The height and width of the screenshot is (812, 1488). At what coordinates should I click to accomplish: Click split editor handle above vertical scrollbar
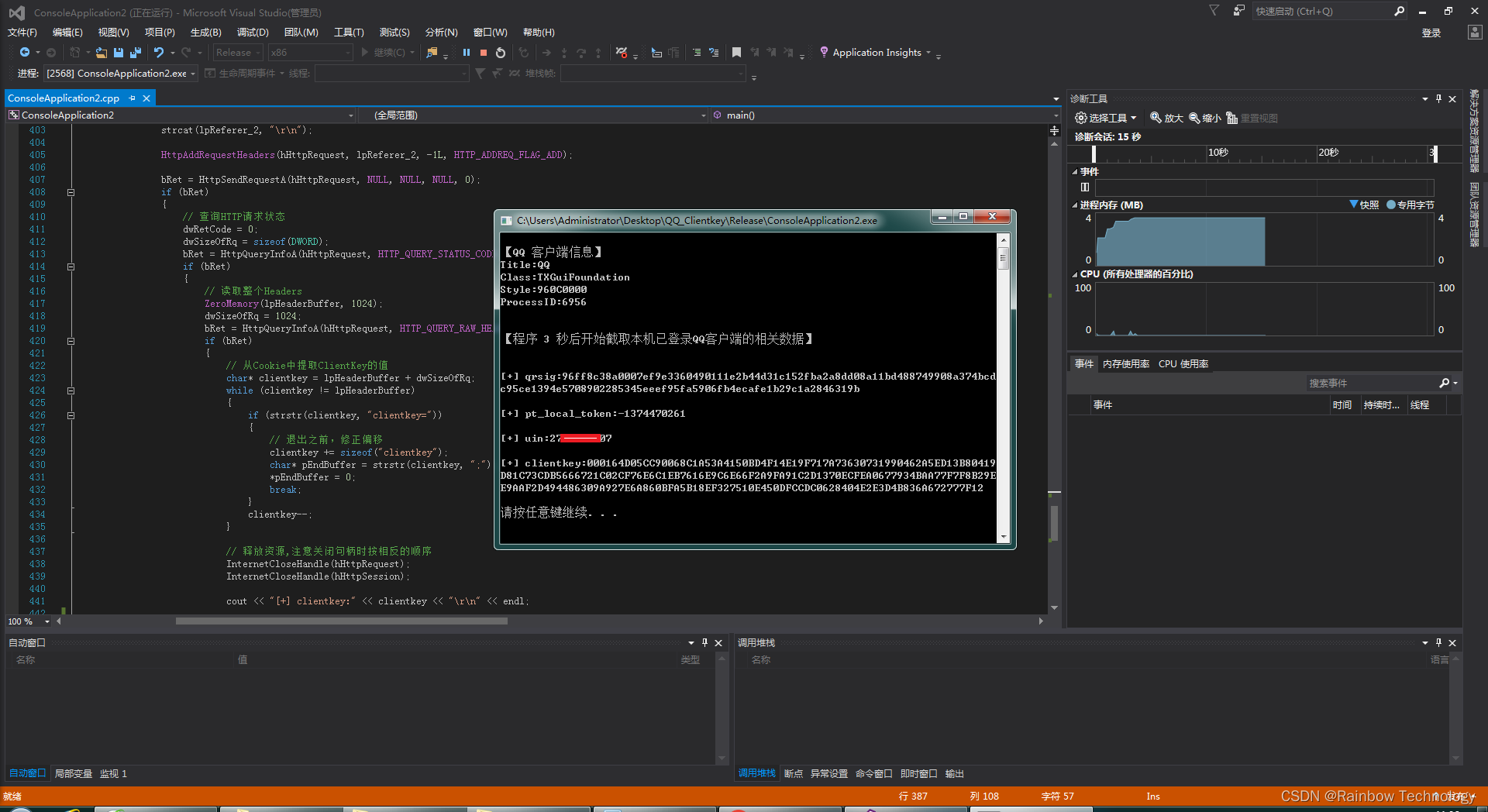coord(1054,130)
